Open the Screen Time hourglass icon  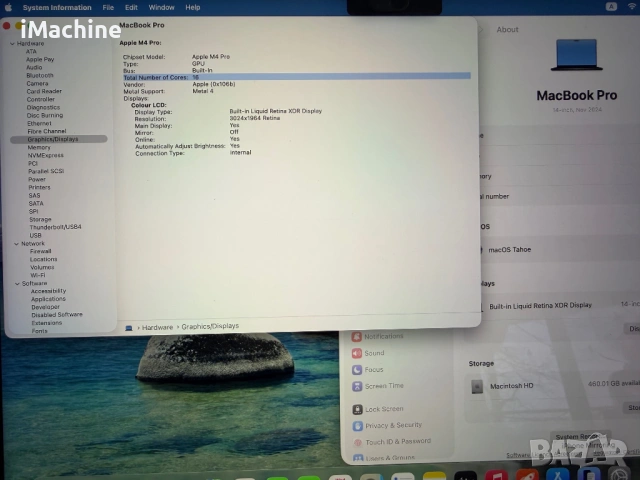357,386
